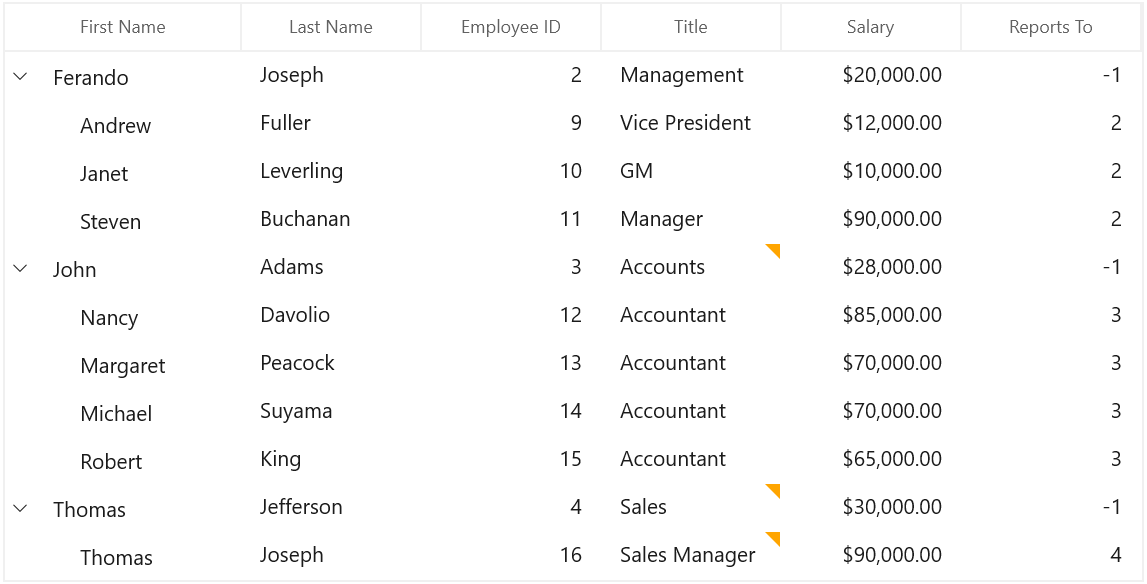This screenshot has height=584, width=1147.
Task: Click the Employee ID column header
Action: (511, 27)
